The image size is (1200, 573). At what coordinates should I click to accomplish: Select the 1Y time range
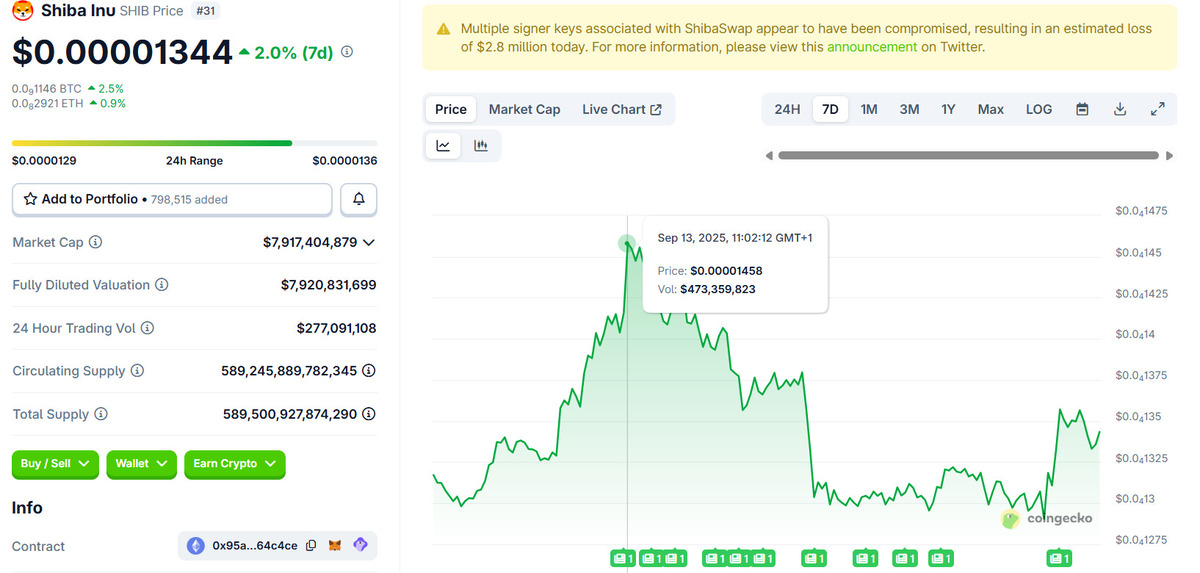tap(948, 109)
